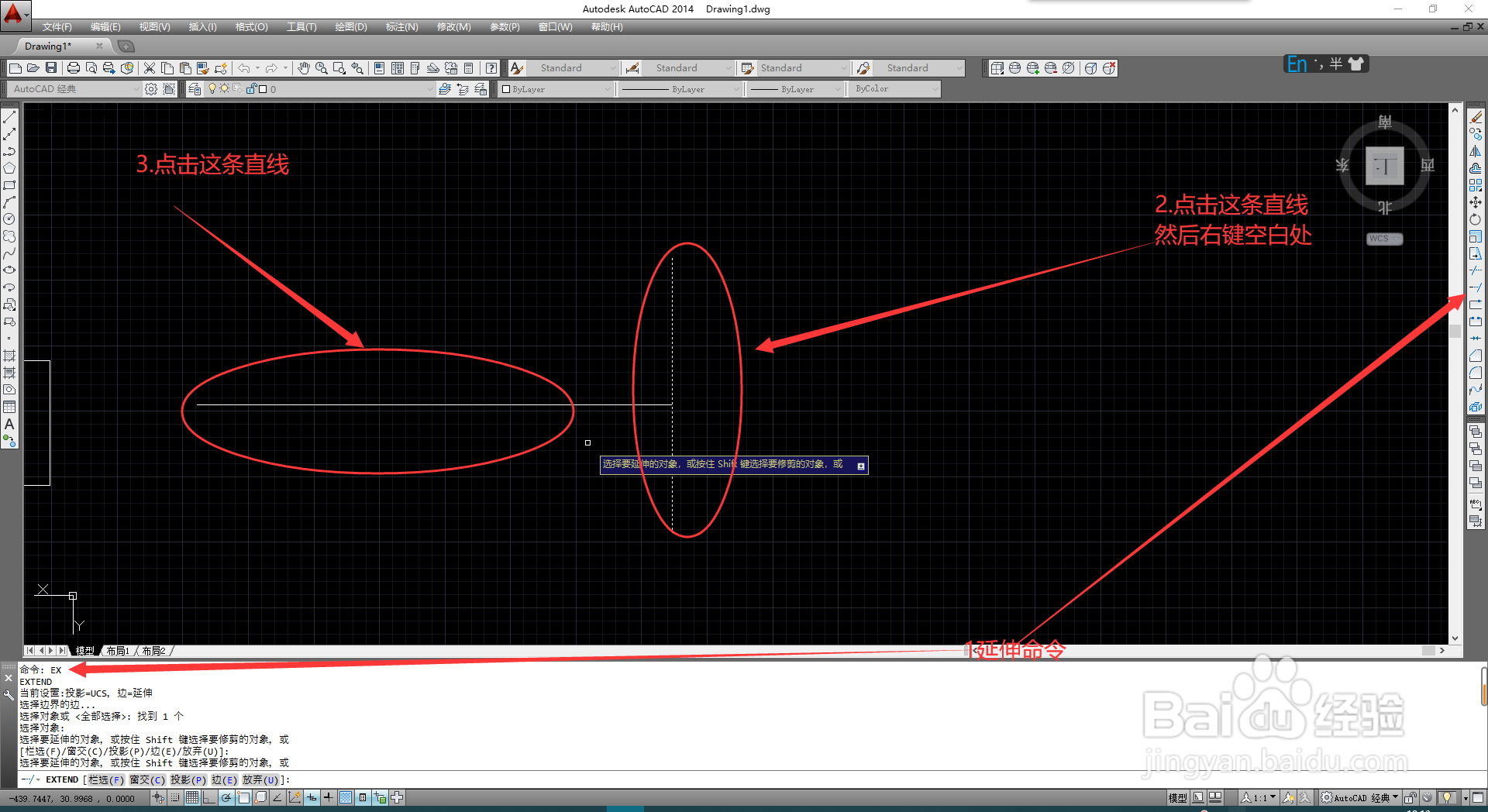The image size is (1488, 812).
Task: Open Help question mark icon
Action: pyautogui.click(x=491, y=68)
